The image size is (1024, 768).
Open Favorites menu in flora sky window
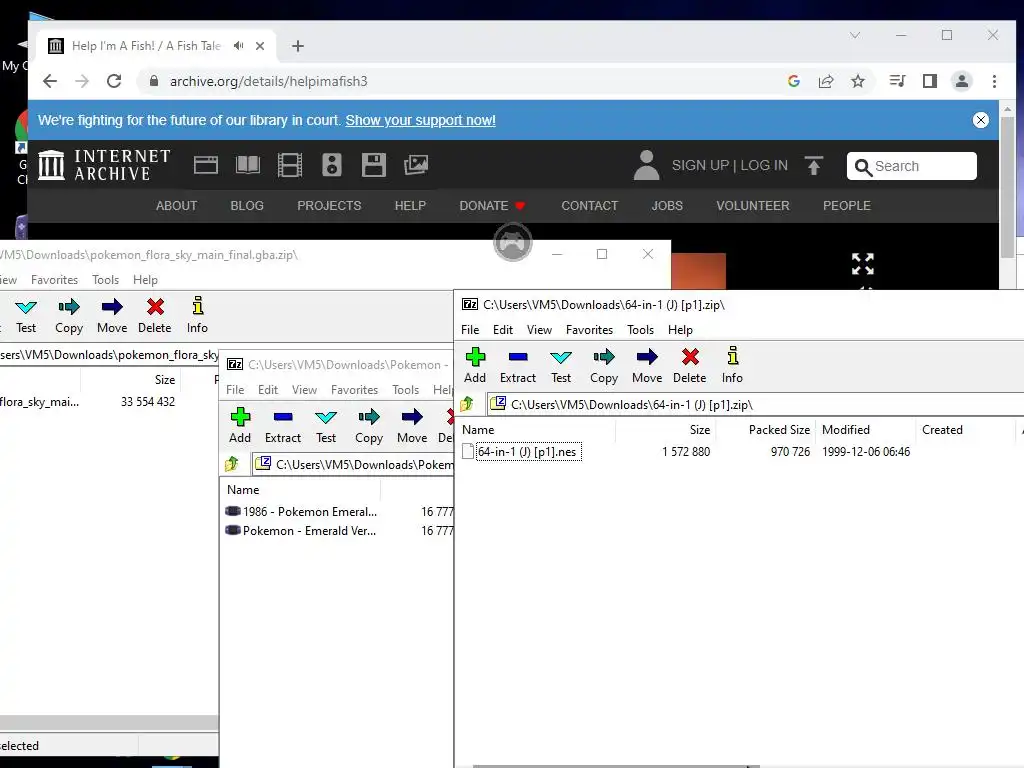(54, 280)
